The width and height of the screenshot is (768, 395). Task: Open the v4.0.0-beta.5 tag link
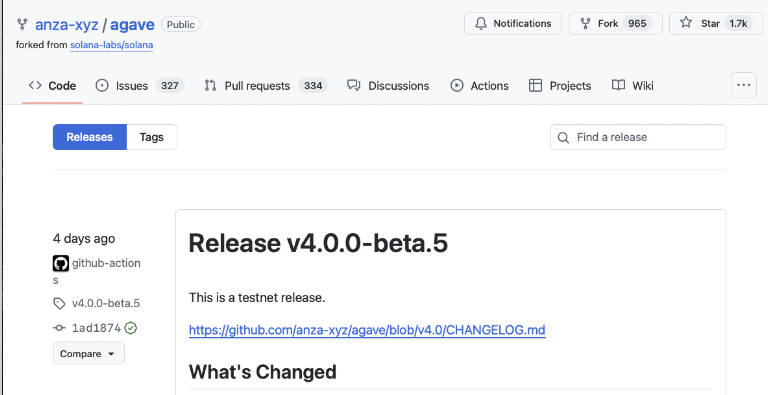pos(106,303)
